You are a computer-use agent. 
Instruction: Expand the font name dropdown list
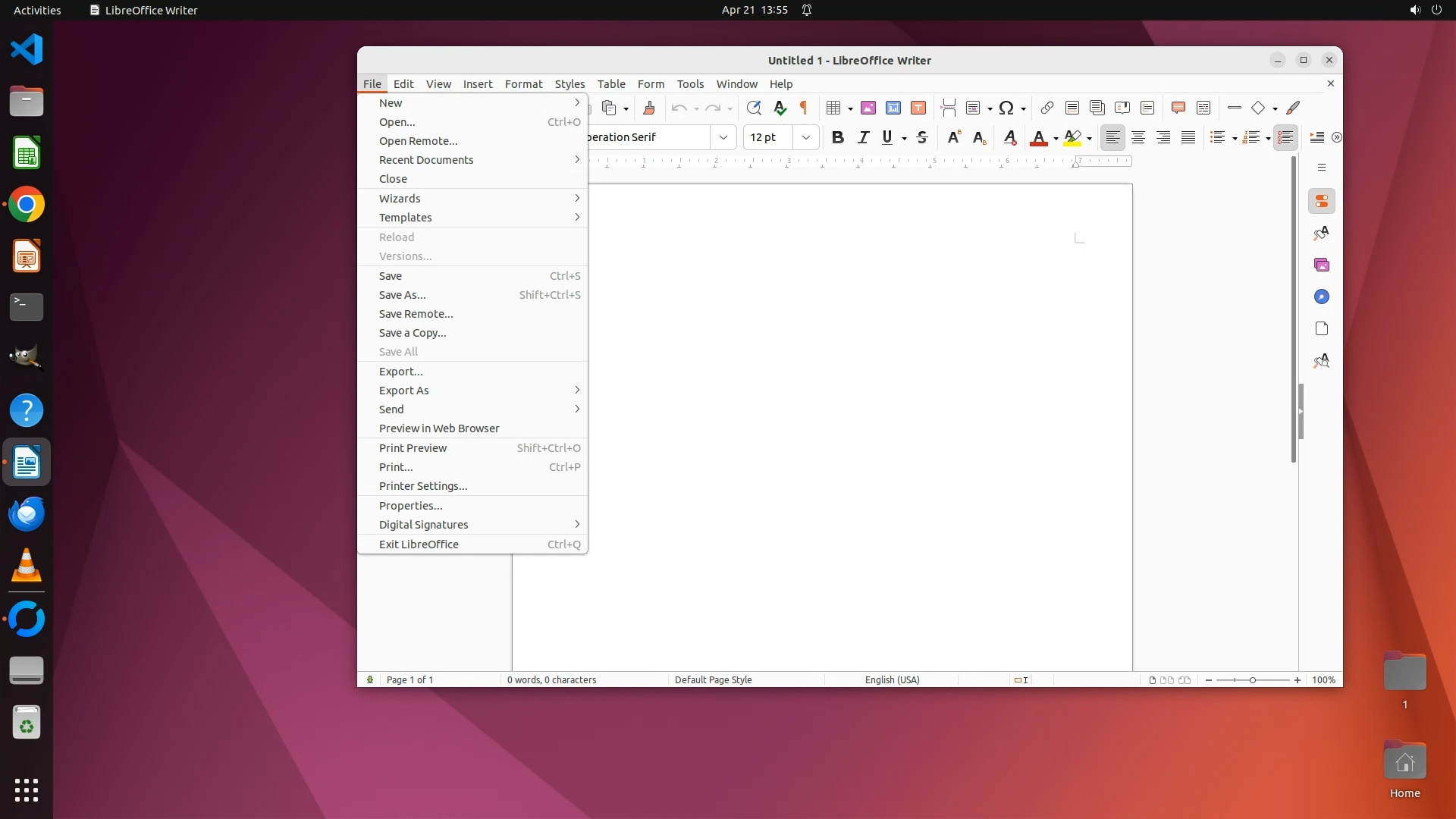[723, 137]
